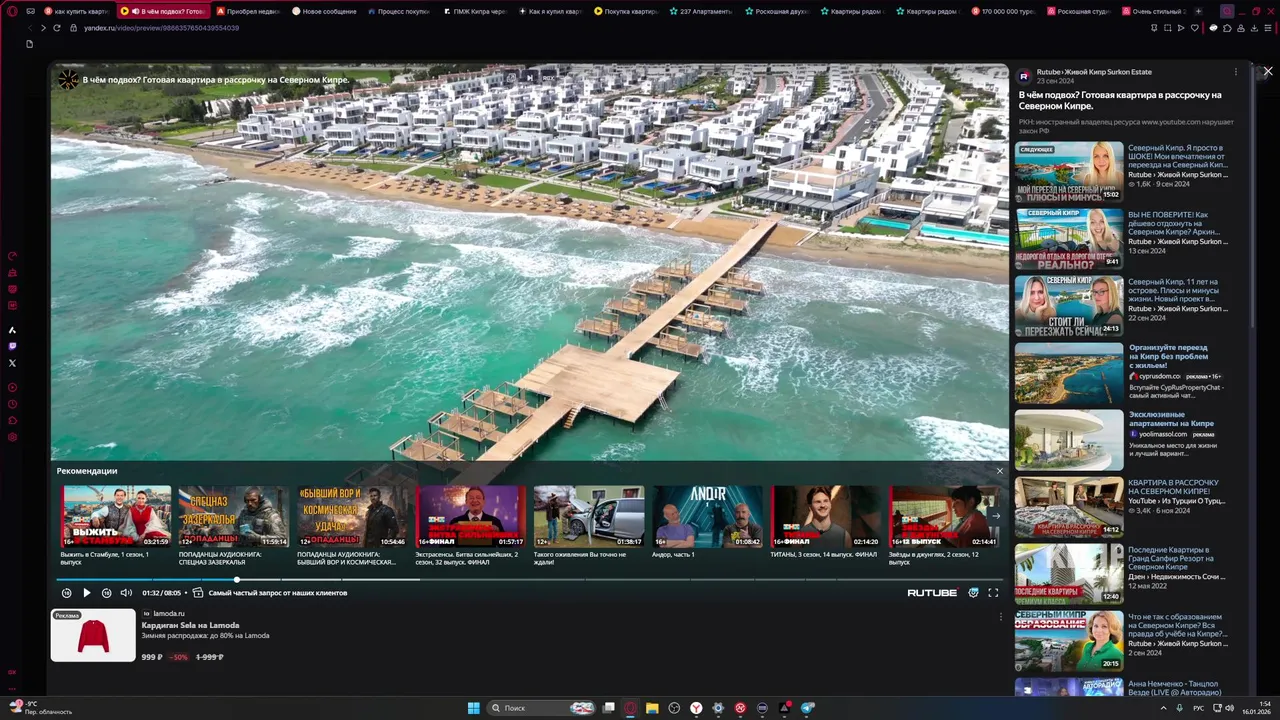Switch РУС keyboard language indicator
This screenshot has height=720, width=1280.
[x=1199, y=708]
